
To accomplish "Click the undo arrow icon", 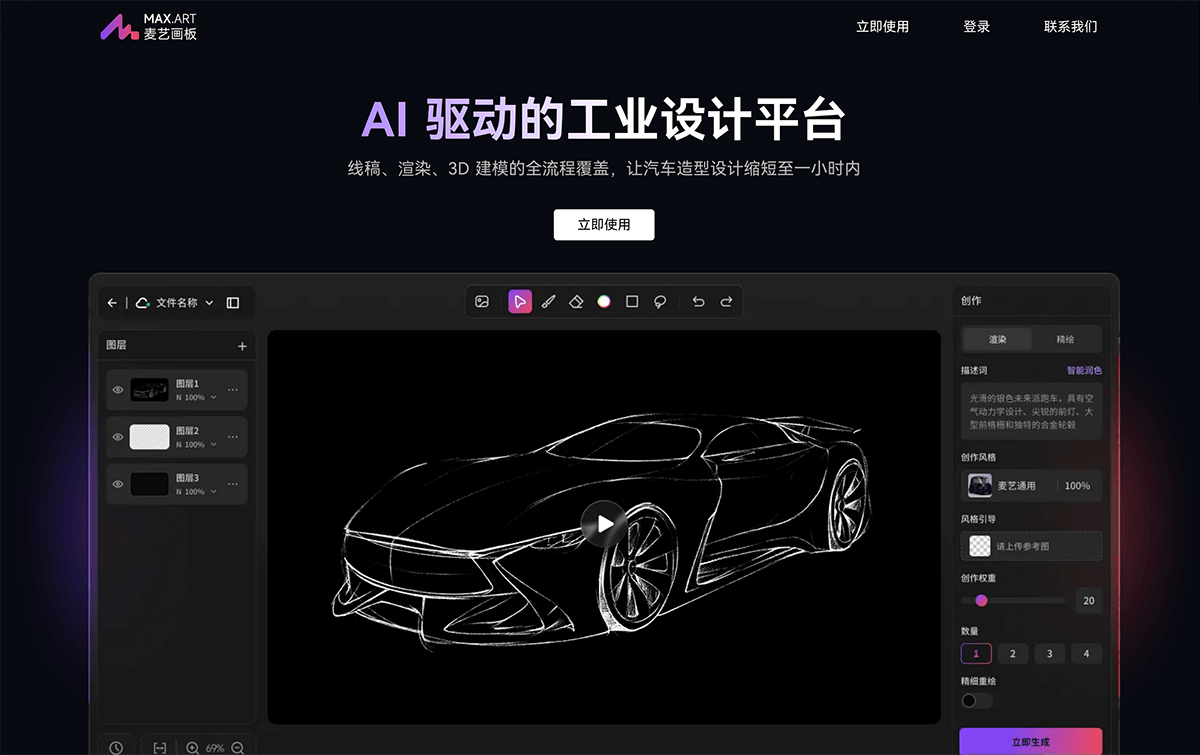I will coord(698,302).
